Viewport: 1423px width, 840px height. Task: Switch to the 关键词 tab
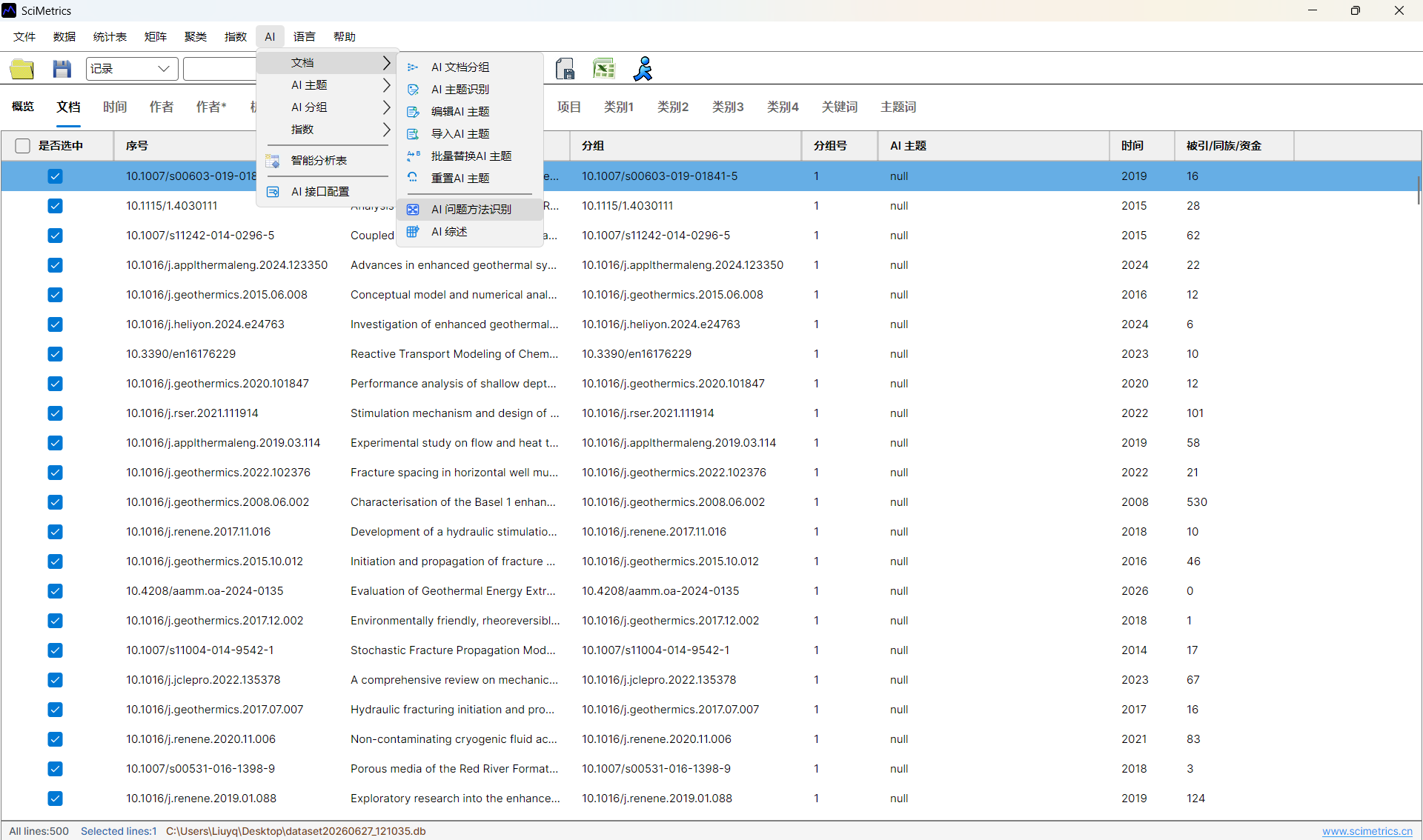pyautogui.click(x=840, y=107)
